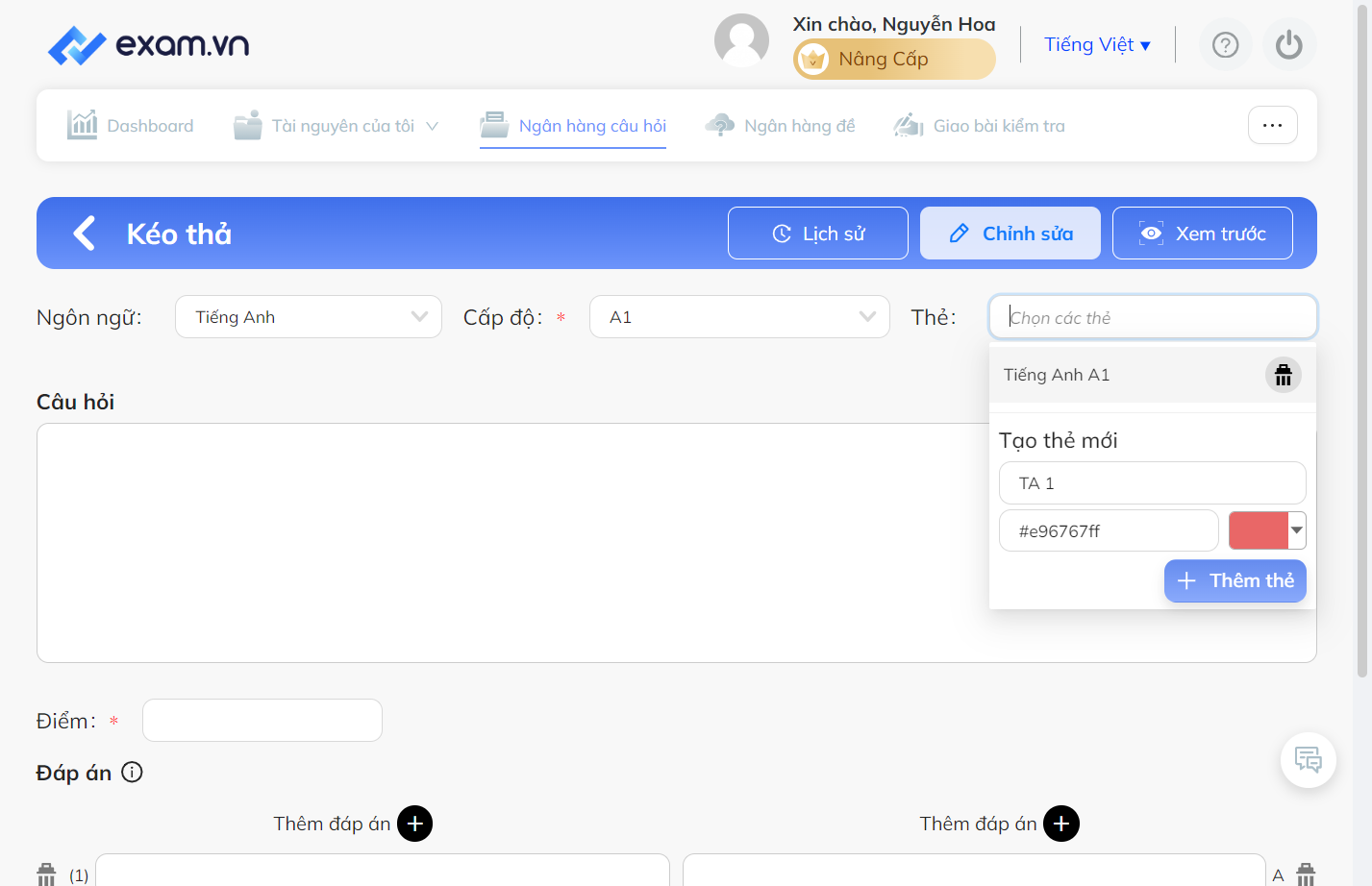Open the Cấp độ A1 dropdown

point(739,317)
